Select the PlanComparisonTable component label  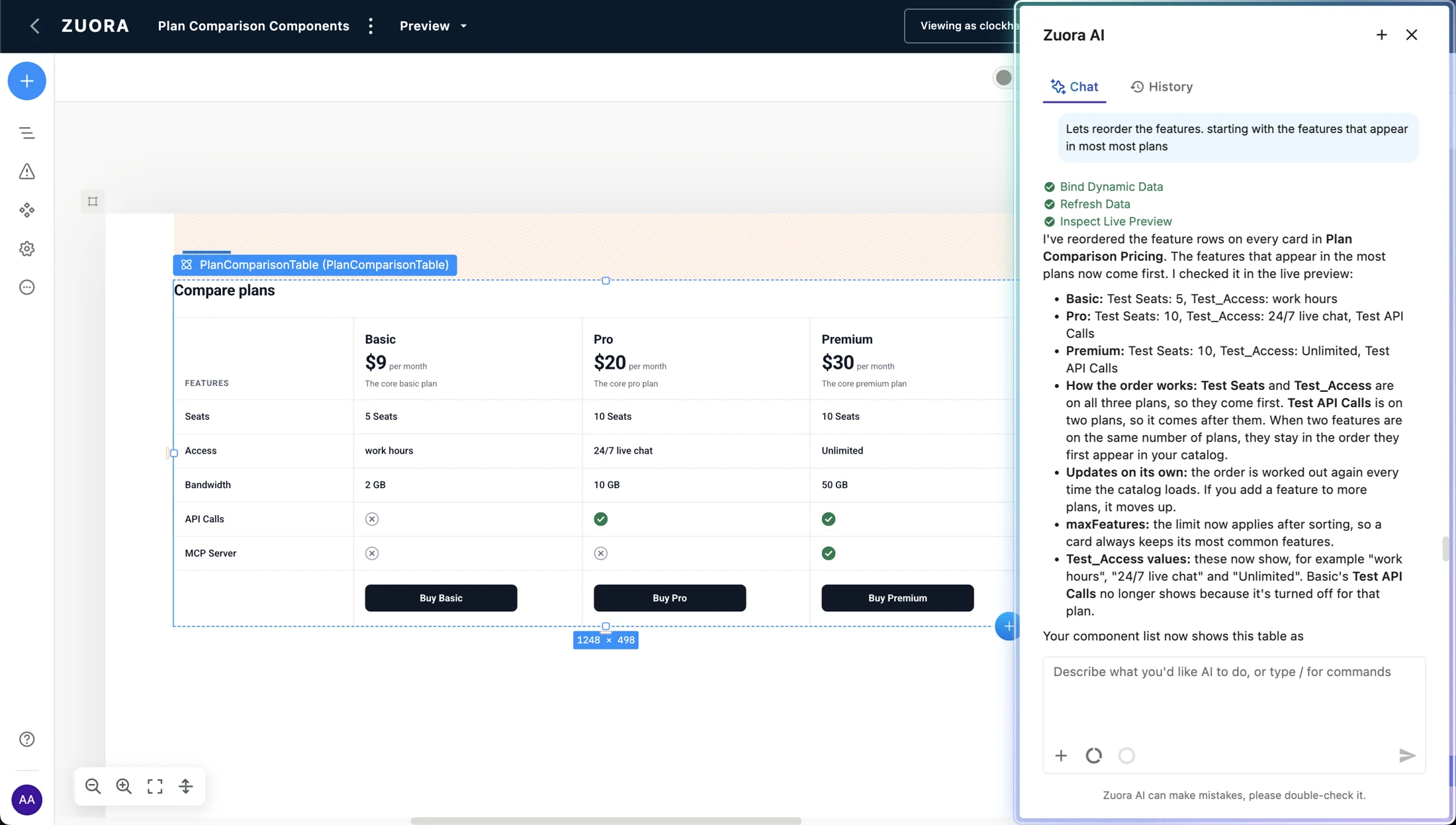pos(315,265)
